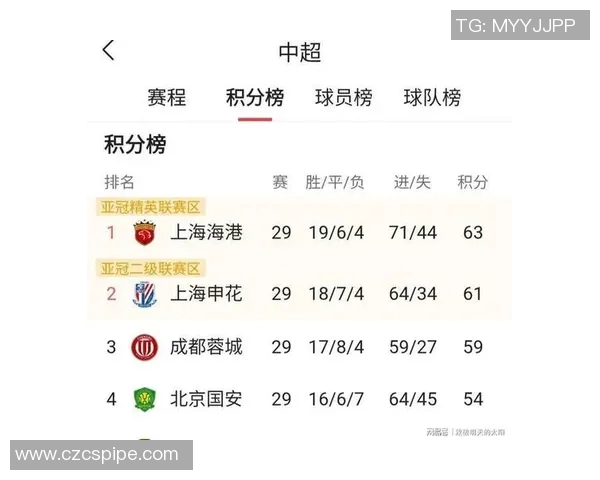Open the 球员榜 tab

tap(343, 98)
